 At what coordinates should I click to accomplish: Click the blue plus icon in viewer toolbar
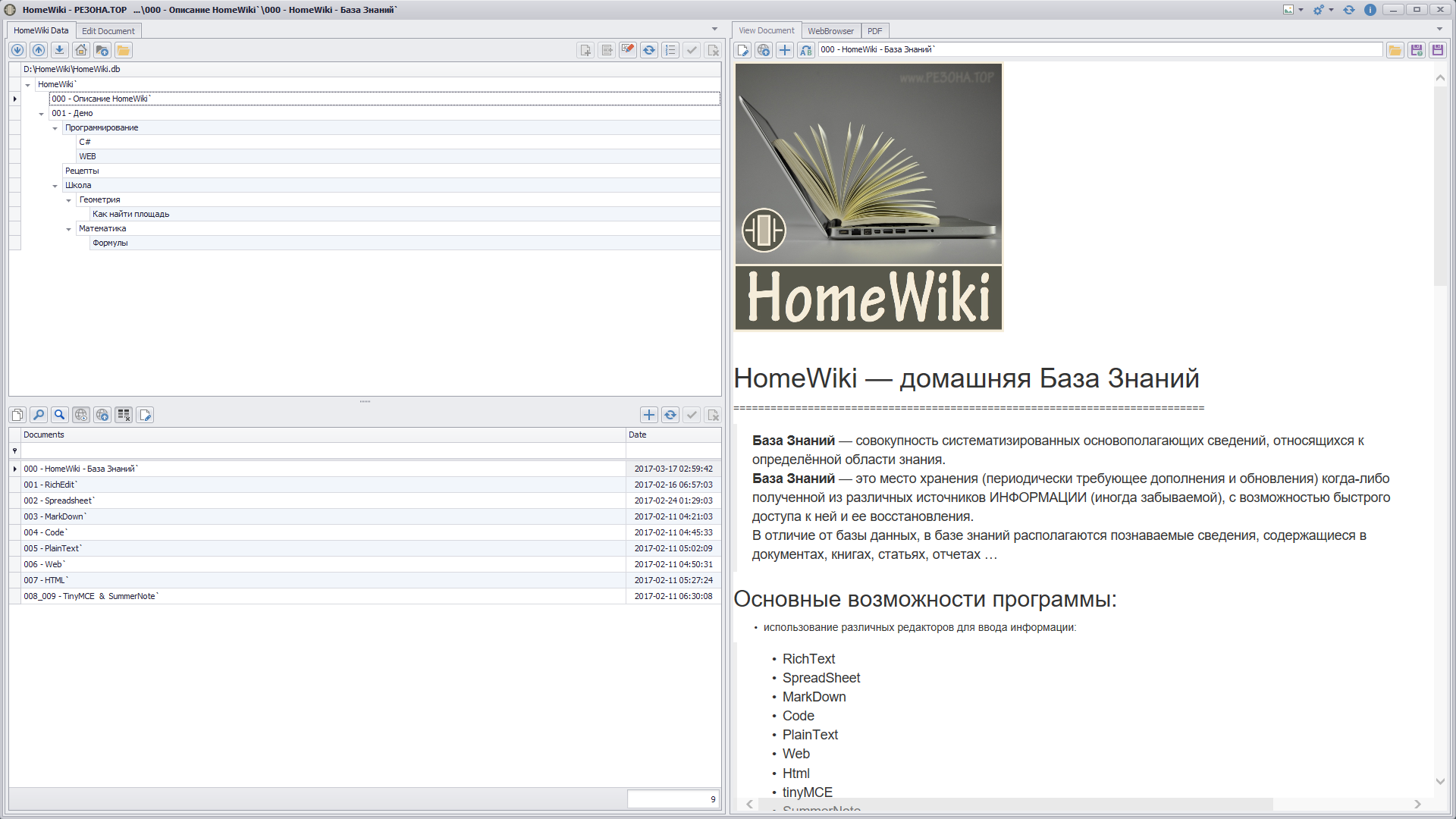[785, 50]
